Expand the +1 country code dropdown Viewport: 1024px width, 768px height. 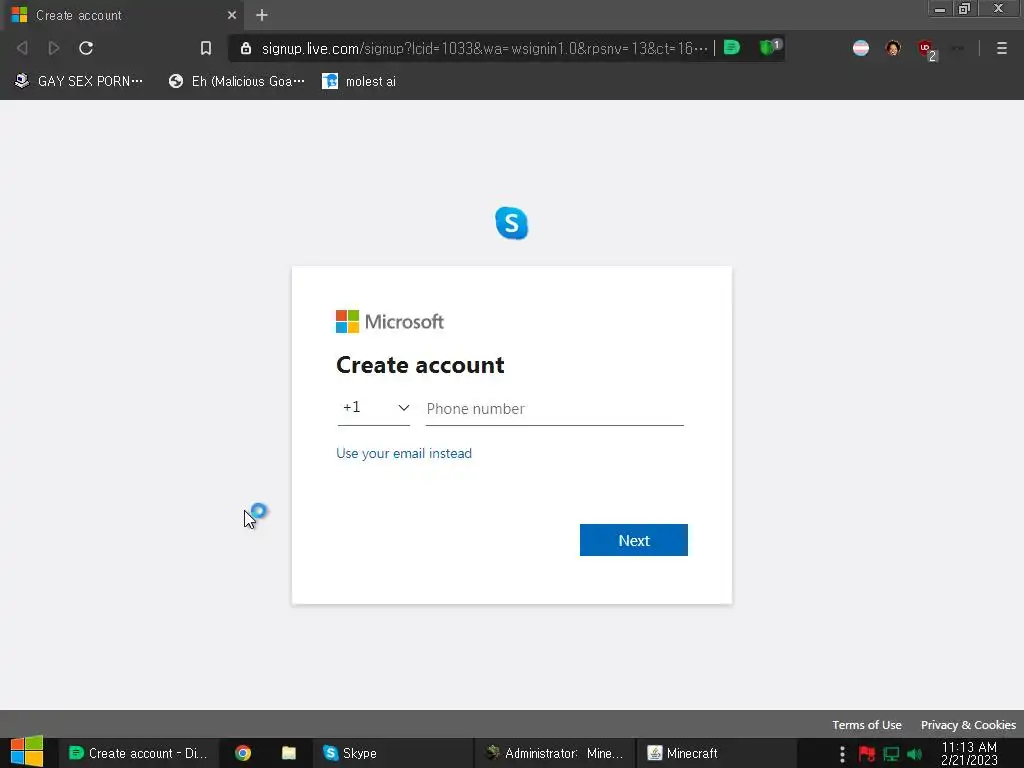click(374, 408)
